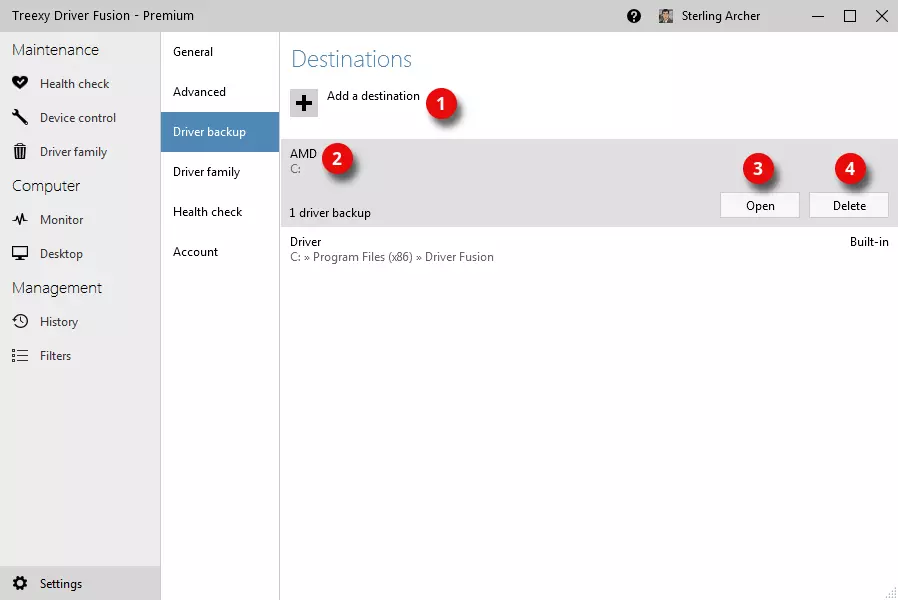Click Sterling Archer's avatar picture

point(665,16)
